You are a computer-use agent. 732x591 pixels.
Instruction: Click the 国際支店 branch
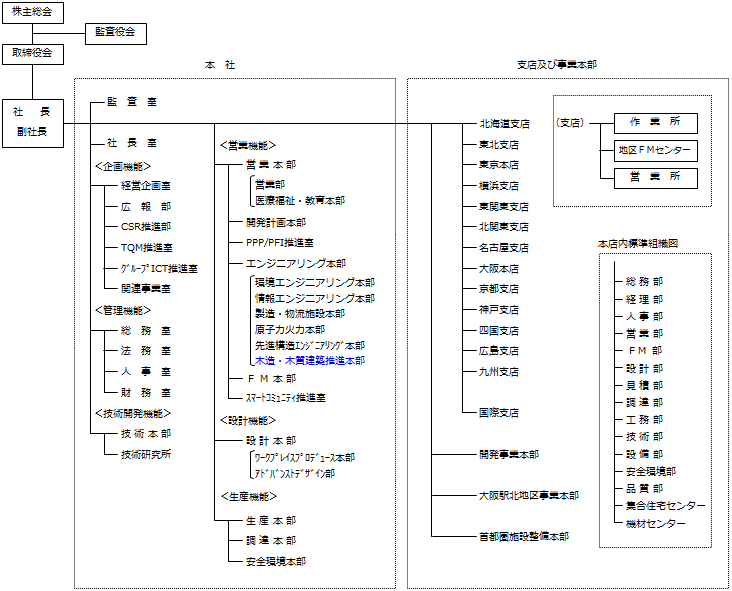coord(498,412)
